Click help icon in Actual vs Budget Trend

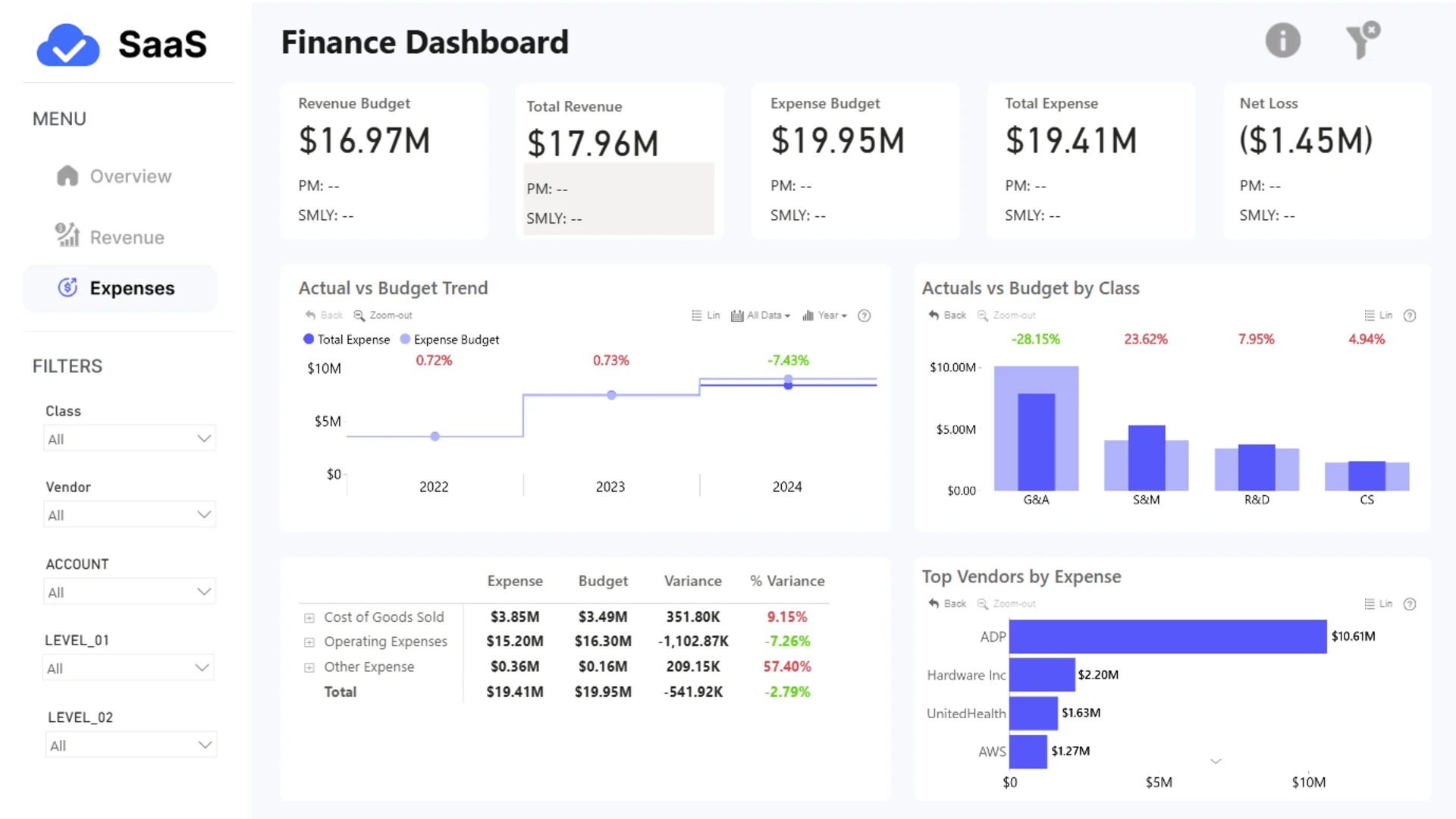click(x=864, y=315)
